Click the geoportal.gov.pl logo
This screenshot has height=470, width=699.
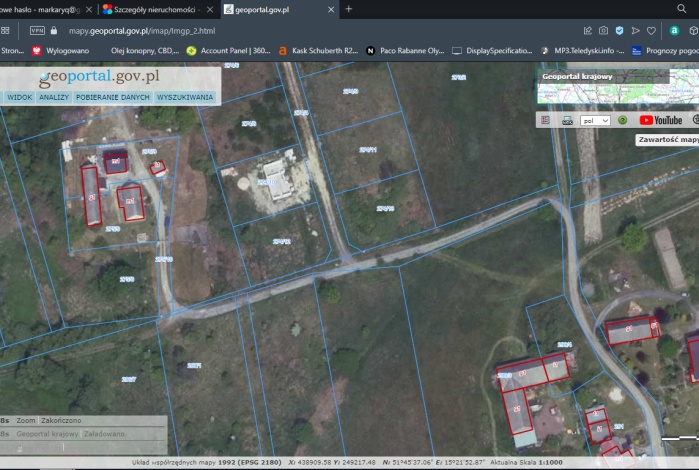[x=99, y=77]
